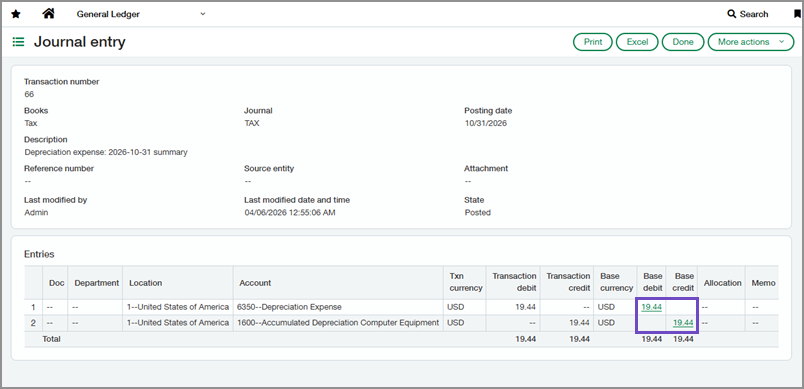
Task: Select the Posted state value
Action: tap(477, 212)
